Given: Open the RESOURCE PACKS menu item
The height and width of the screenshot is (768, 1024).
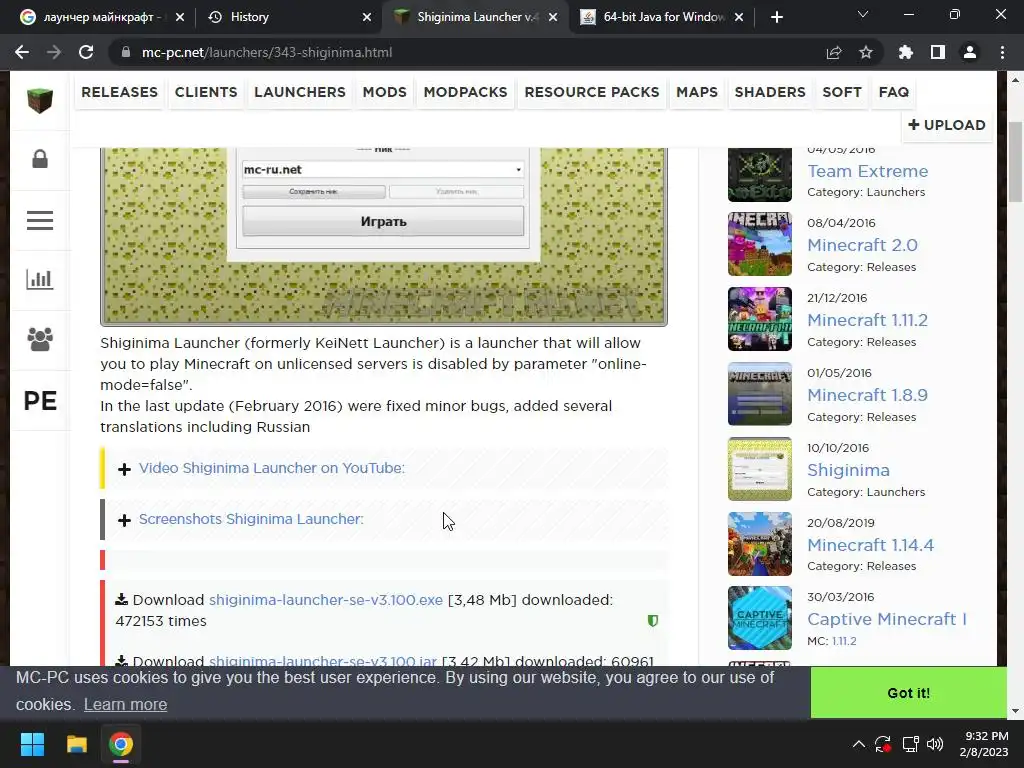Looking at the screenshot, I should 592,92.
